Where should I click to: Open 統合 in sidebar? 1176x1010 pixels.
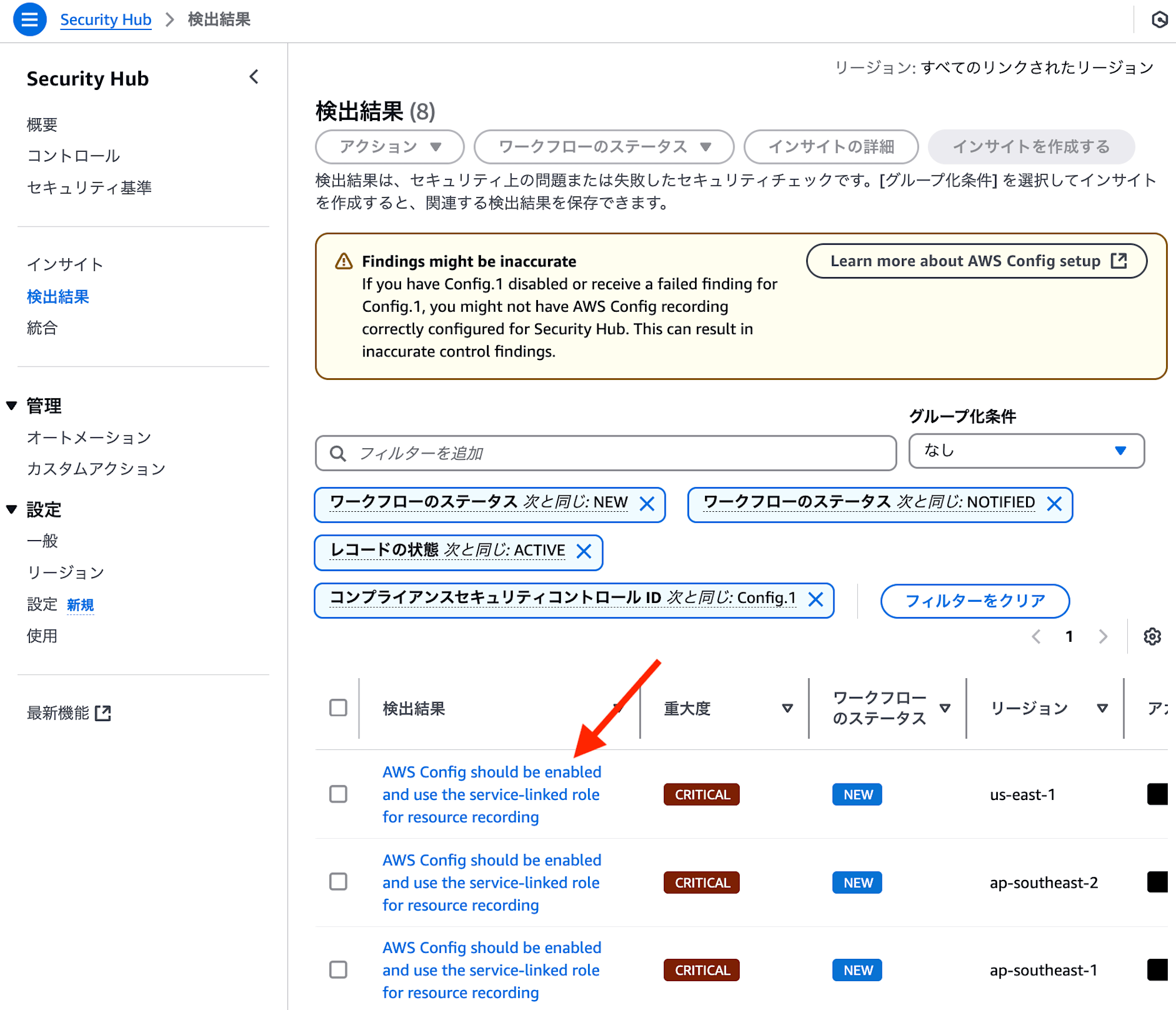[42, 328]
